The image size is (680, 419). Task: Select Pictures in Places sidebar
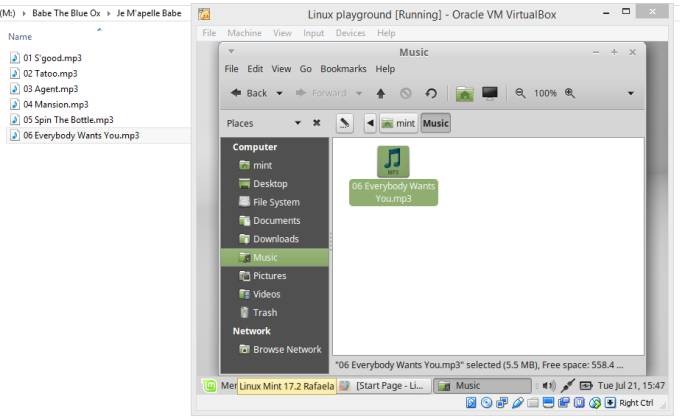[x=275, y=276]
